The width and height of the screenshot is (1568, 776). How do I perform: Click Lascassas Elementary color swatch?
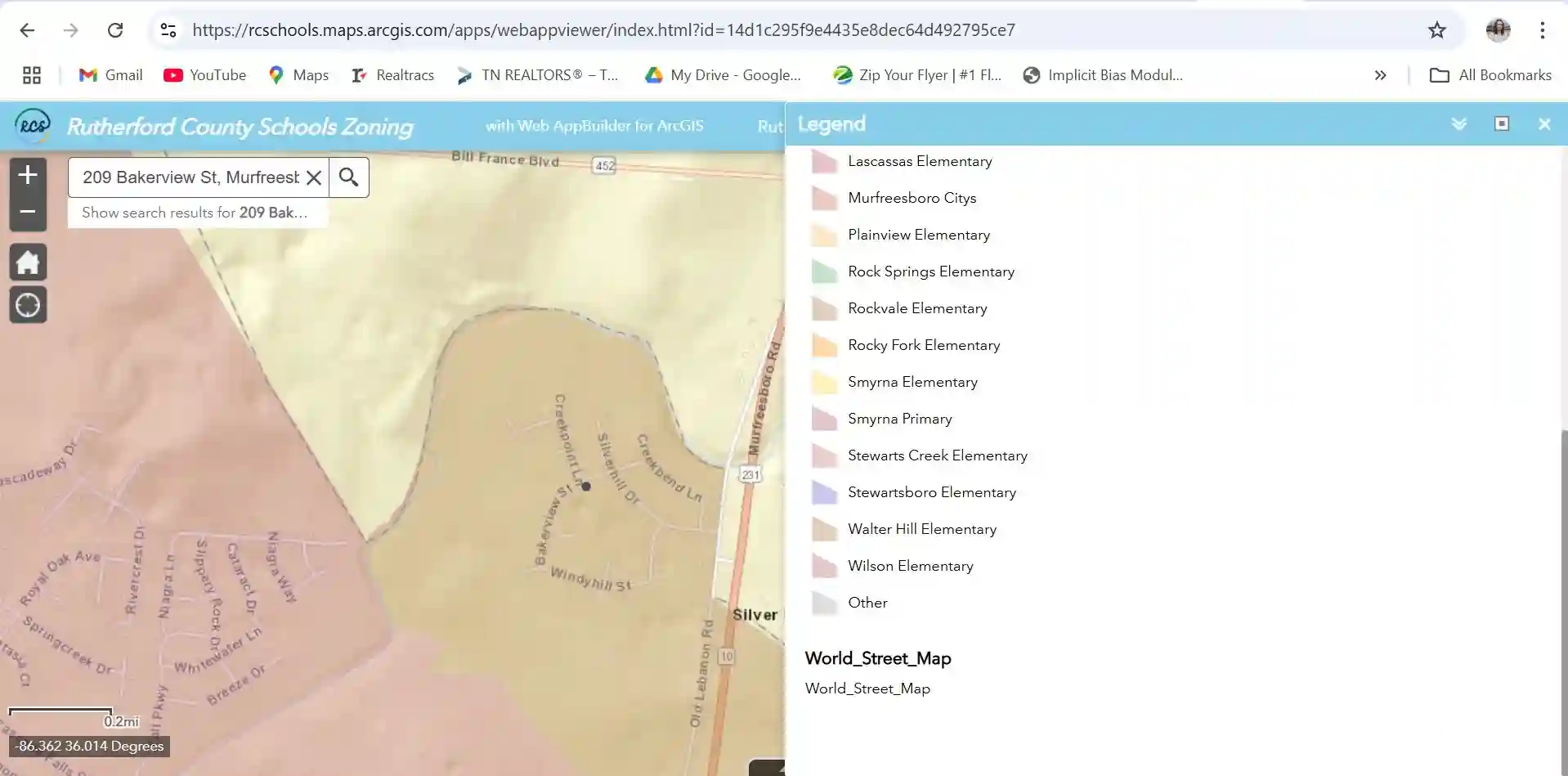[824, 162]
